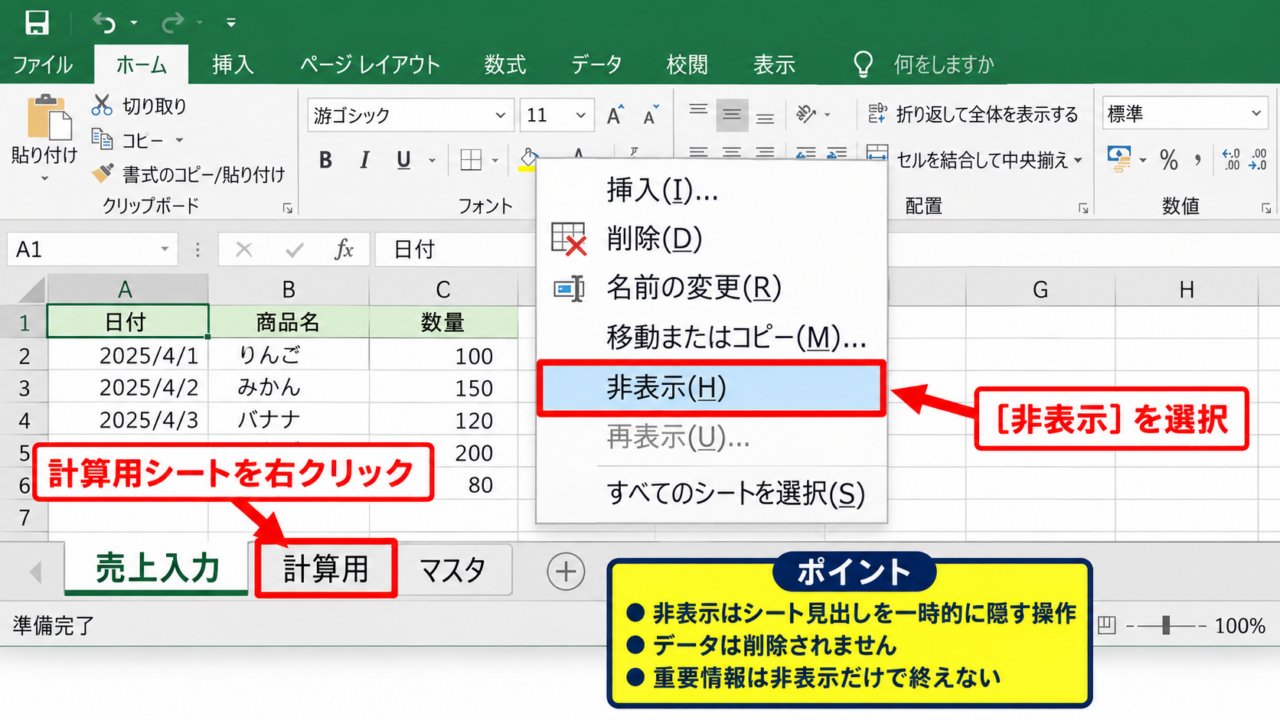Open the コピー dropdown arrow
The width and height of the screenshot is (1280, 720).
click(x=180, y=141)
